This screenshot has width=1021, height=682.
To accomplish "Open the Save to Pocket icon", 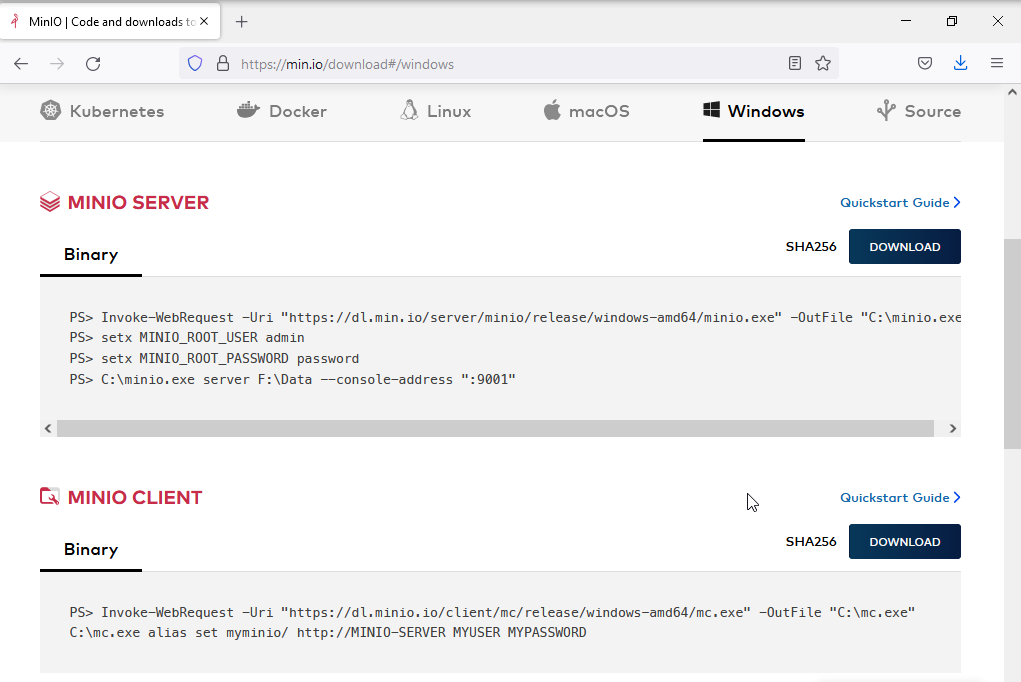I will (926, 64).
